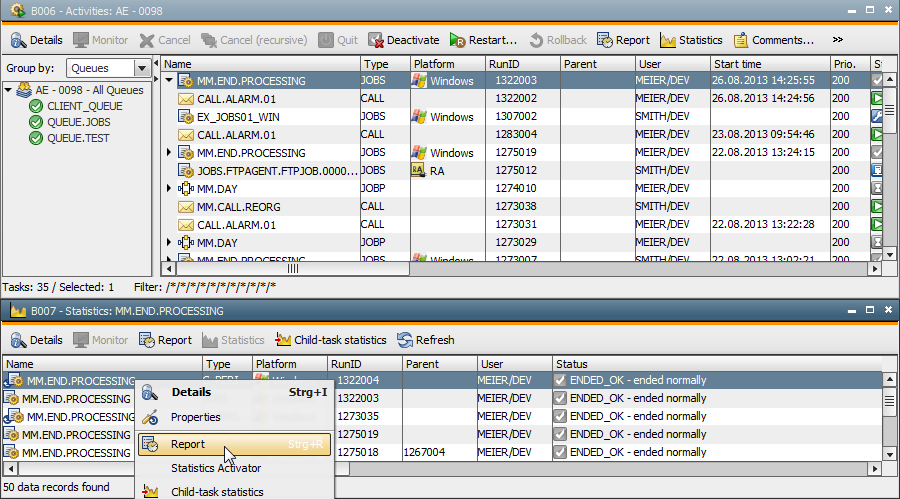Open Statistics from Activities toolbar
This screenshot has width=900, height=499.
(691, 40)
